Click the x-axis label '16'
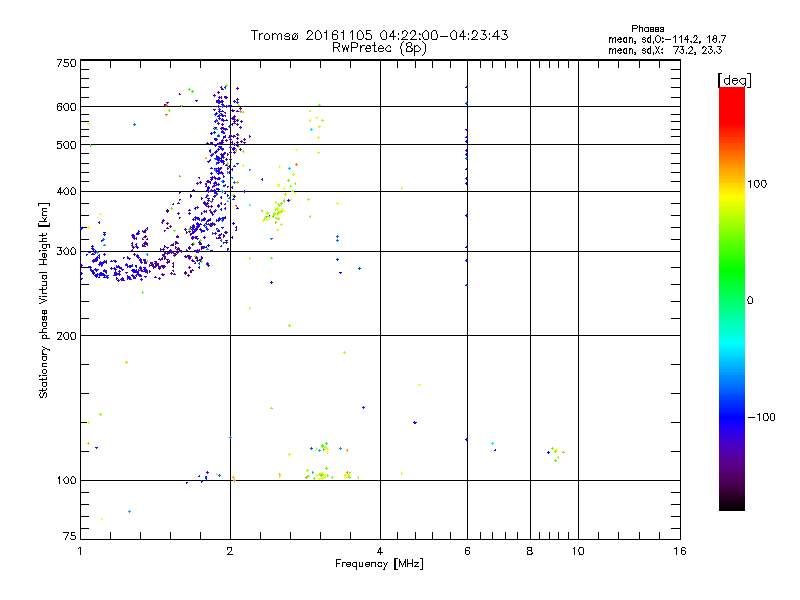 [x=680, y=551]
